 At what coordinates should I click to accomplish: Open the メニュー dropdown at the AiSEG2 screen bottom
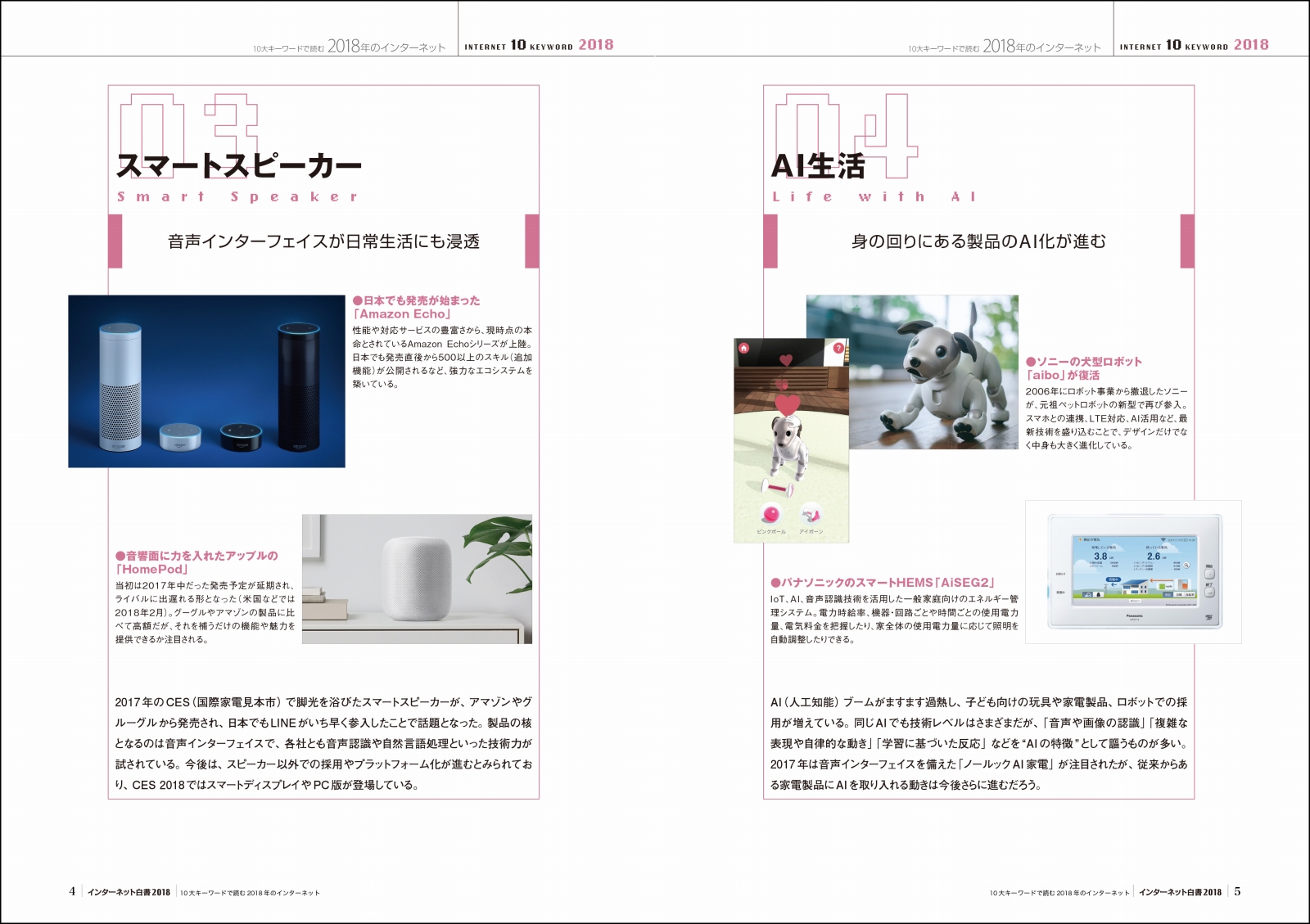tap(1136, 602)
